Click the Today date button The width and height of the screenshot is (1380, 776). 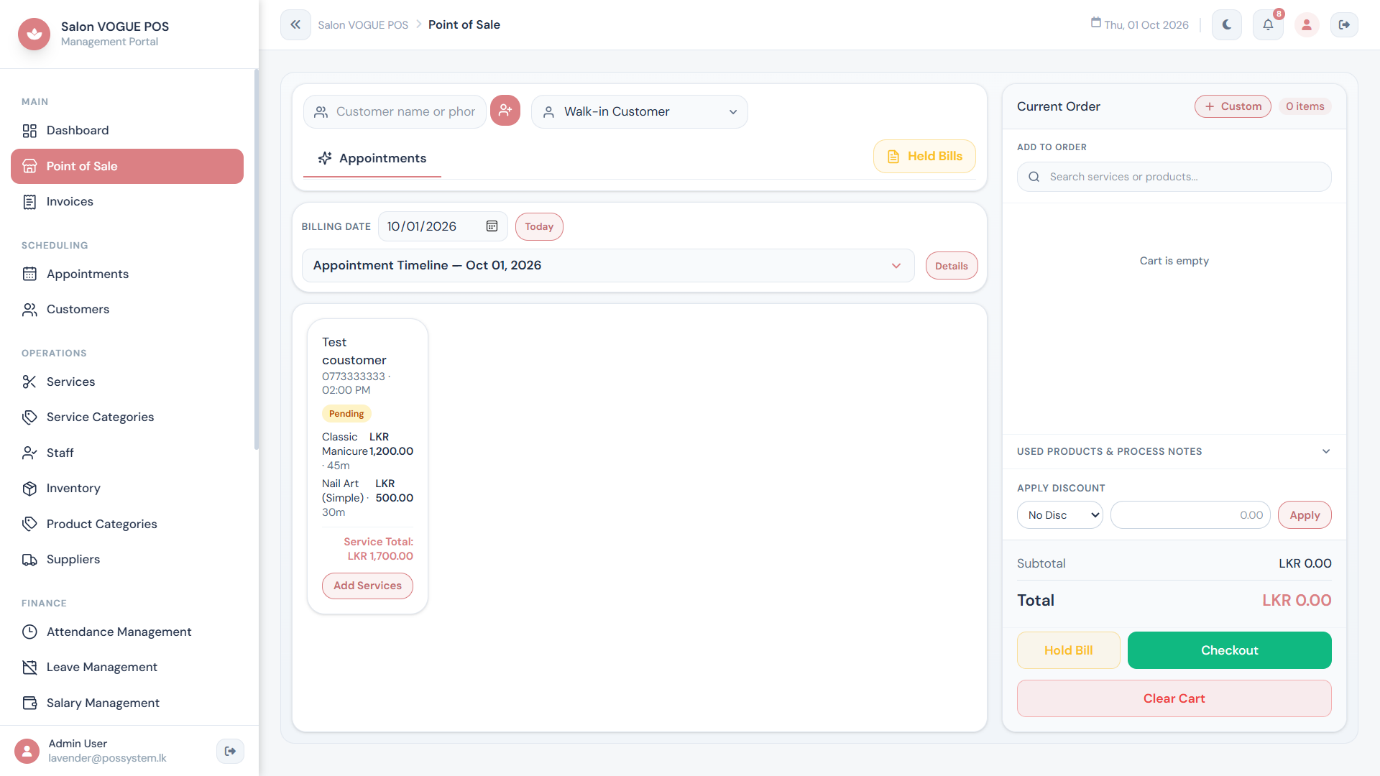click(539, 227)
